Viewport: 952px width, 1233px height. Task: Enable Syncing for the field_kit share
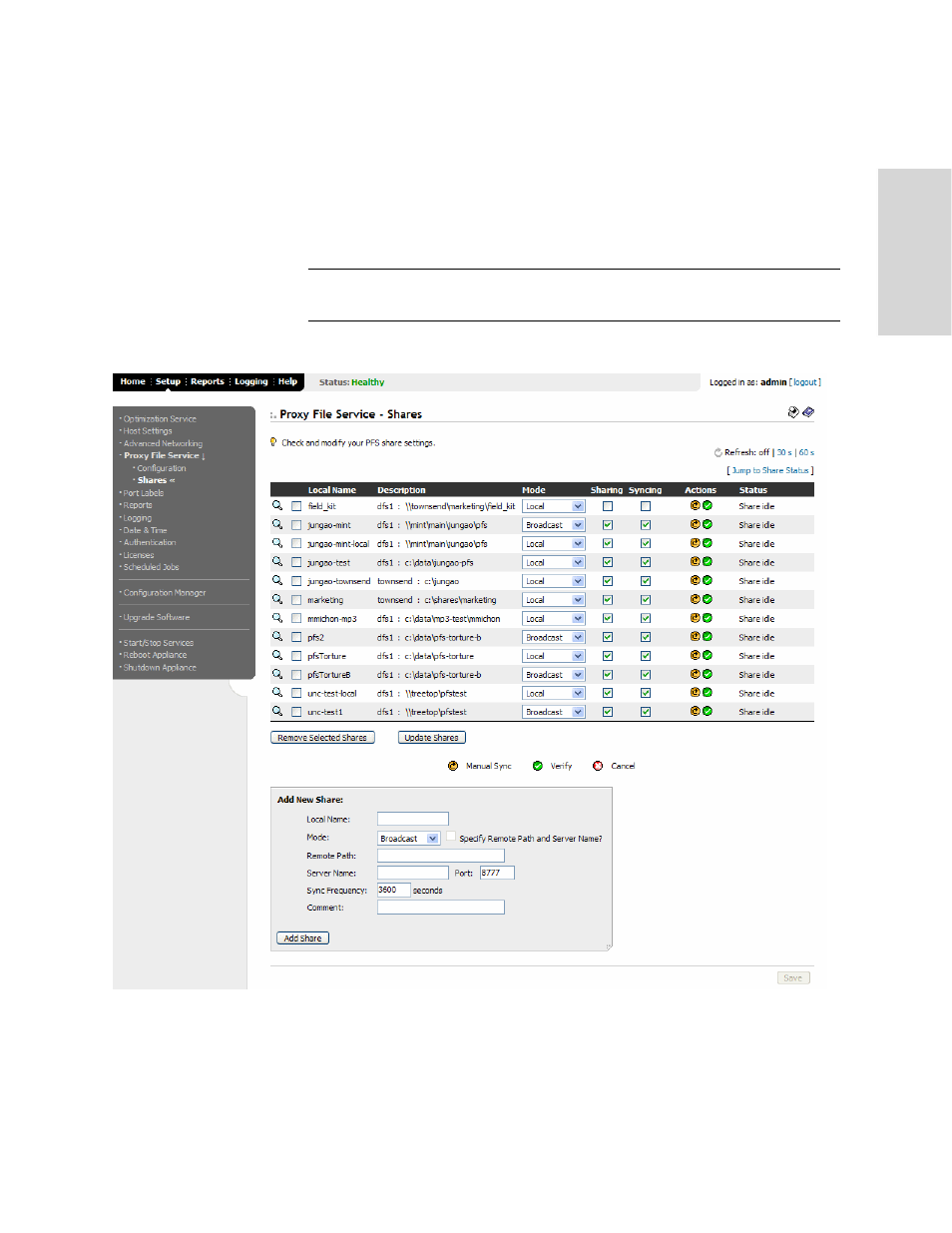[646, 507]
